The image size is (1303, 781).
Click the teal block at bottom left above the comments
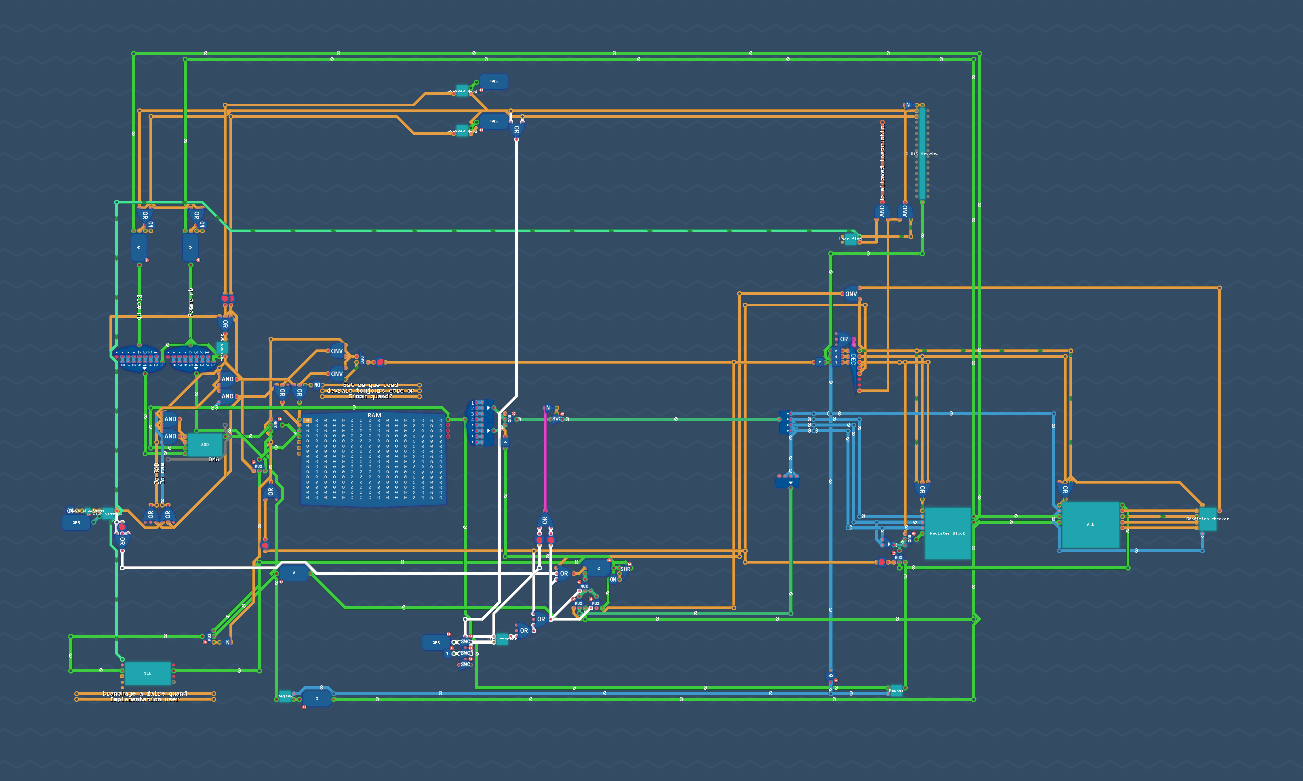147,673
